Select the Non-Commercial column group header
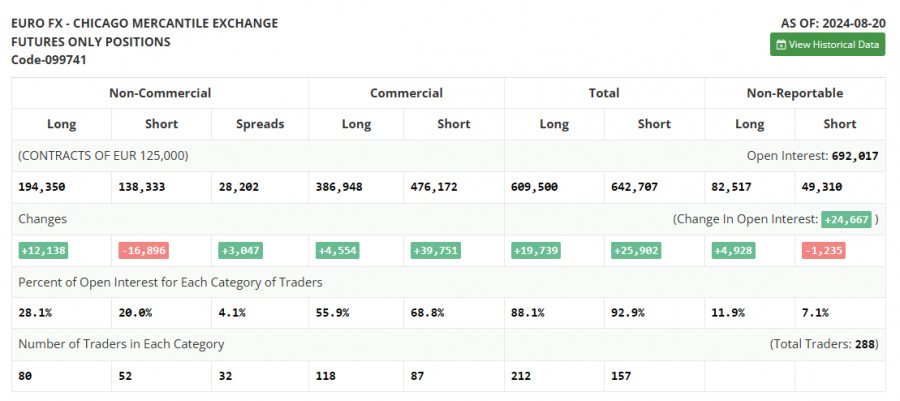 pos(160,93)
